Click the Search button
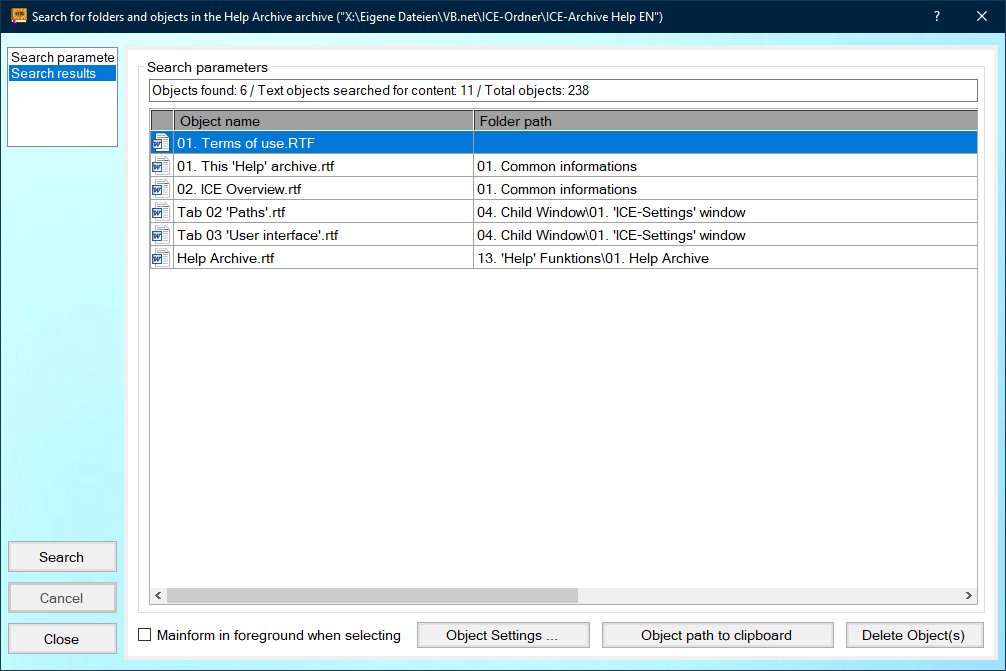The height and width of the screenshot is (671, 1006). click(62, 557)
